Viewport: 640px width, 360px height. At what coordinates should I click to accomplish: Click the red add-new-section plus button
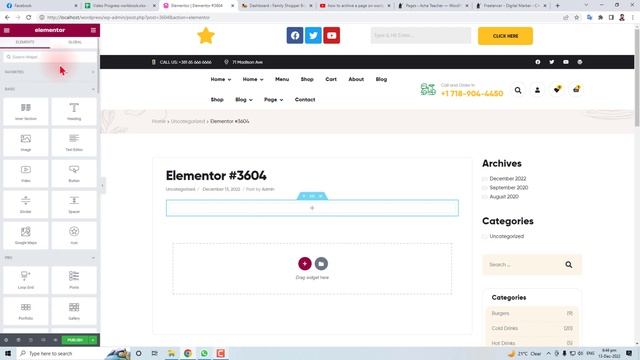point(304,264)
